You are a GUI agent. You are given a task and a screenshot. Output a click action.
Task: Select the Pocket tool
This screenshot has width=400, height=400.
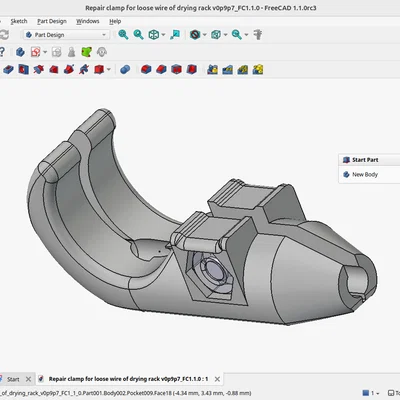click(8, 69)
